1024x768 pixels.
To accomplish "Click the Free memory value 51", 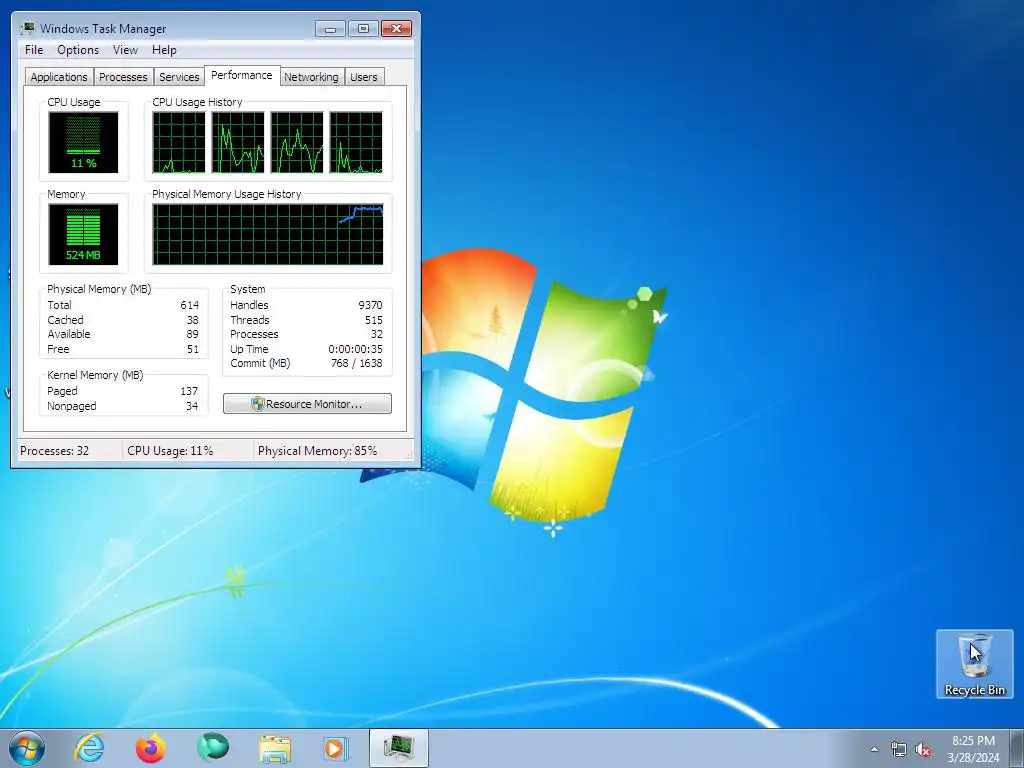I will 193,349.
